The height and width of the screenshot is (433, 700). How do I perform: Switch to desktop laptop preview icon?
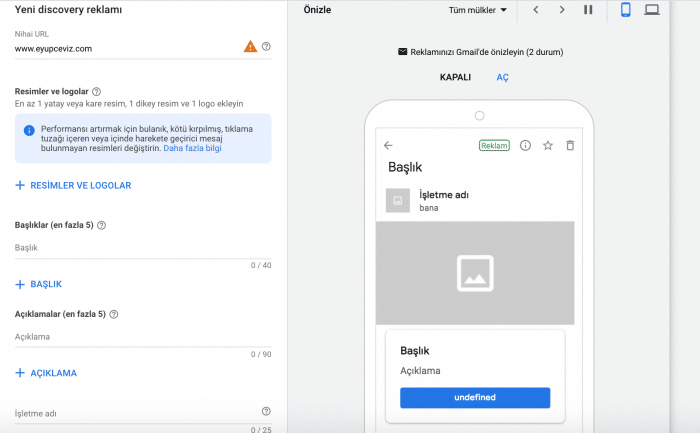tap(652, 10)
